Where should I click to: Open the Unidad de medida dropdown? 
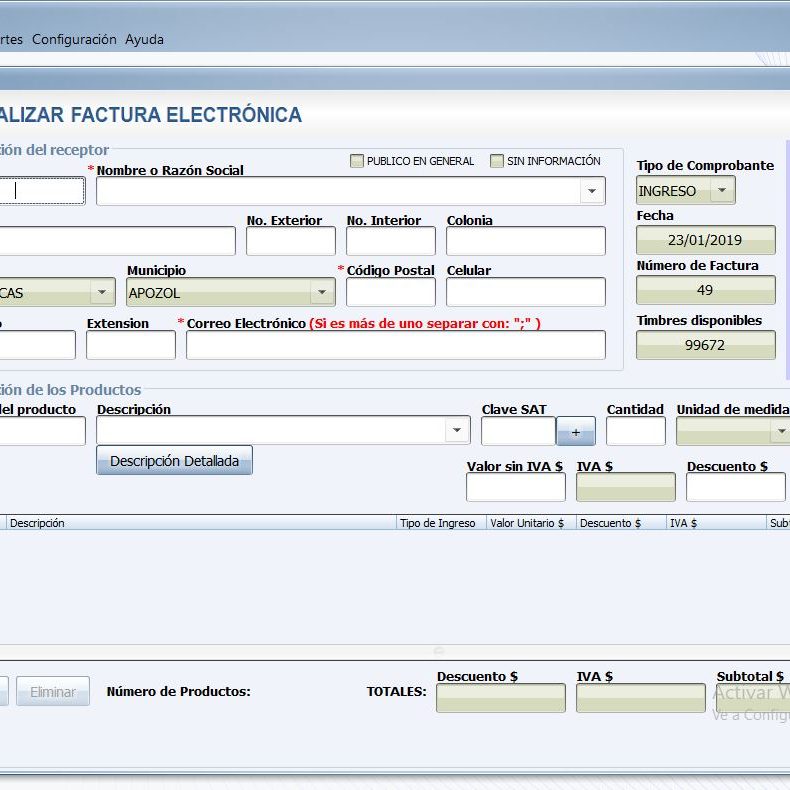(780, 431)
